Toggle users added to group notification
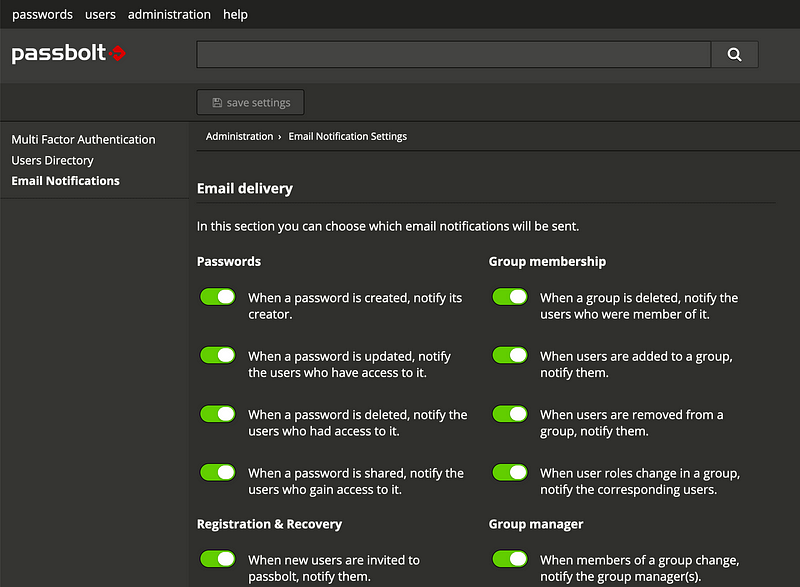Viewport: 800px width, 587px height. click(510, 355)
